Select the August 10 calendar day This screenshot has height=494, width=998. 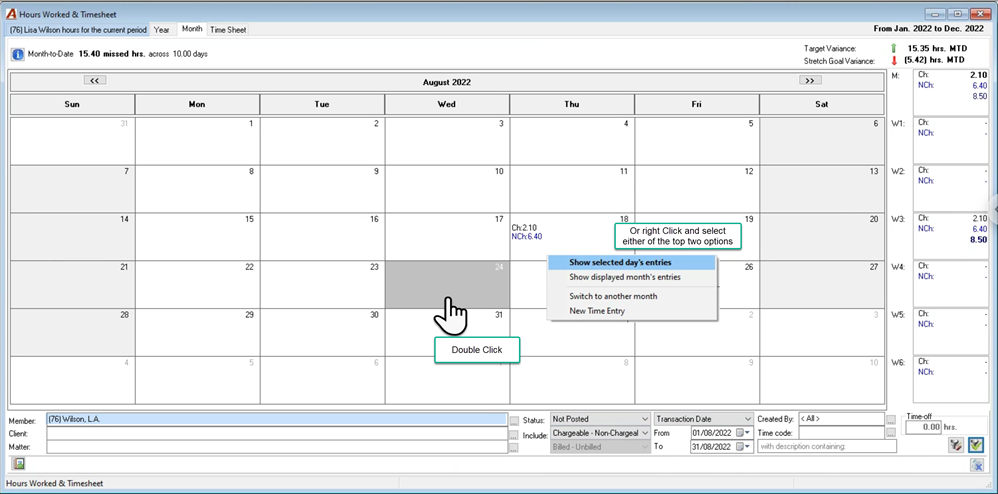[x=447, y=189]
